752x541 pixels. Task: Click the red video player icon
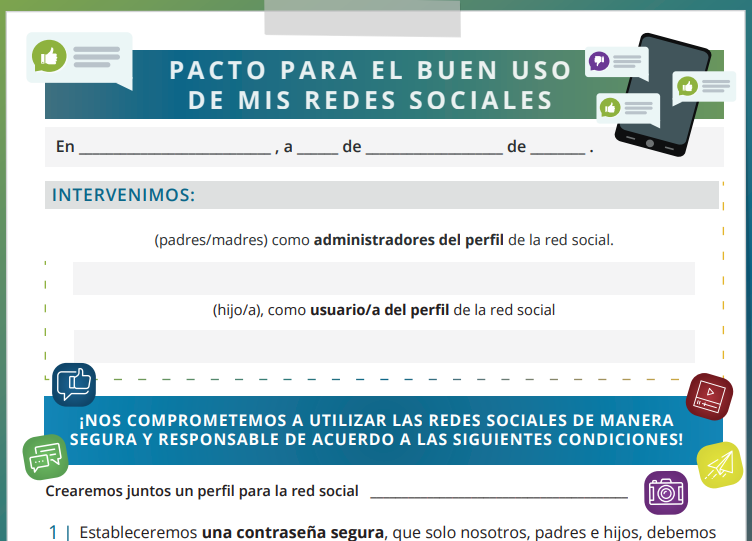click(709, 397)
